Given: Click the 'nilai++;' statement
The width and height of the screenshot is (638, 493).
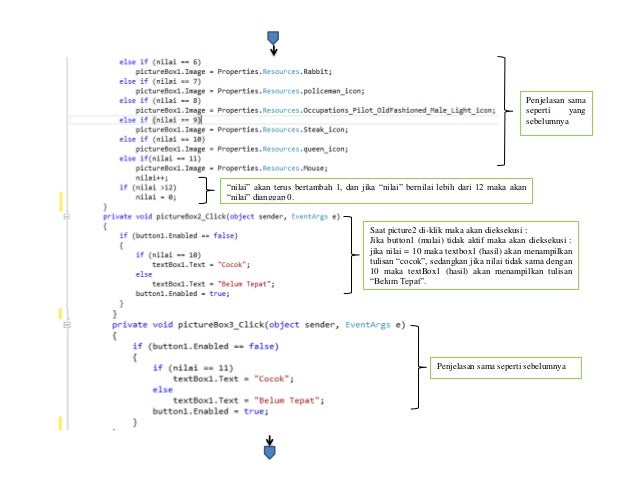Looking at the screenshot, I should [151, 178].
